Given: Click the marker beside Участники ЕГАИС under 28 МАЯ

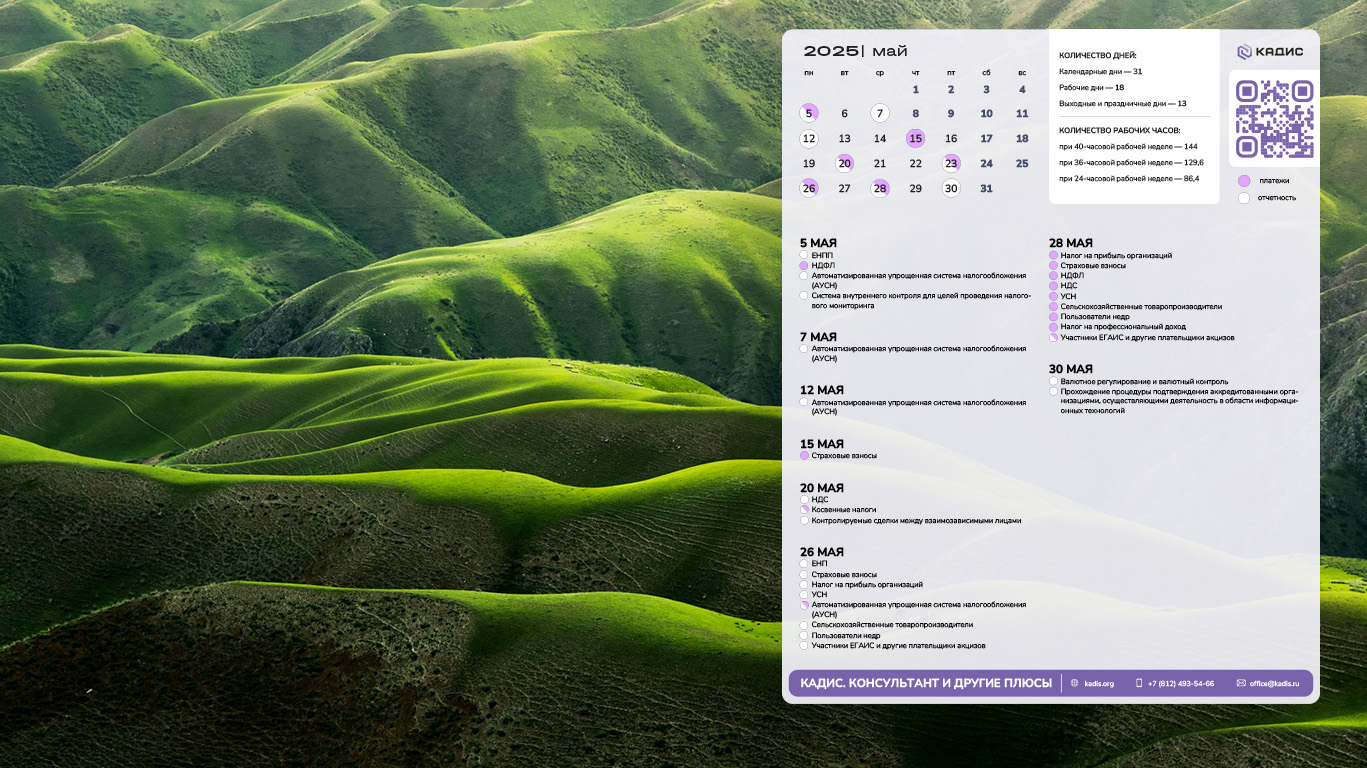Looking at the screenshot, I should (1053, 337).
